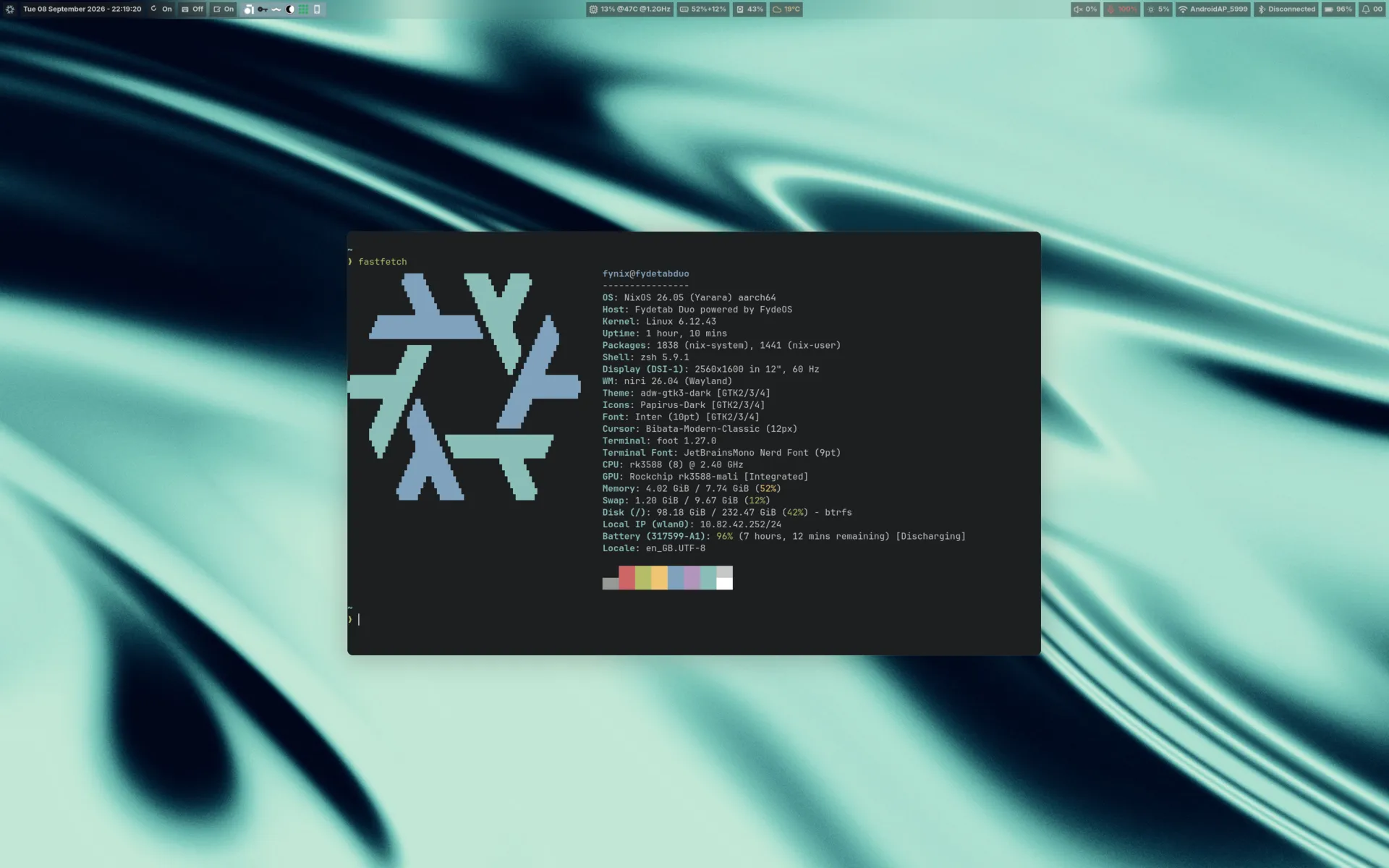Image resolution: width=1389 pixels, height=868 pixels.
Task: Click the 'GPU: Rockchip rk3588-mali' line
Action: (x=705, y=477)
